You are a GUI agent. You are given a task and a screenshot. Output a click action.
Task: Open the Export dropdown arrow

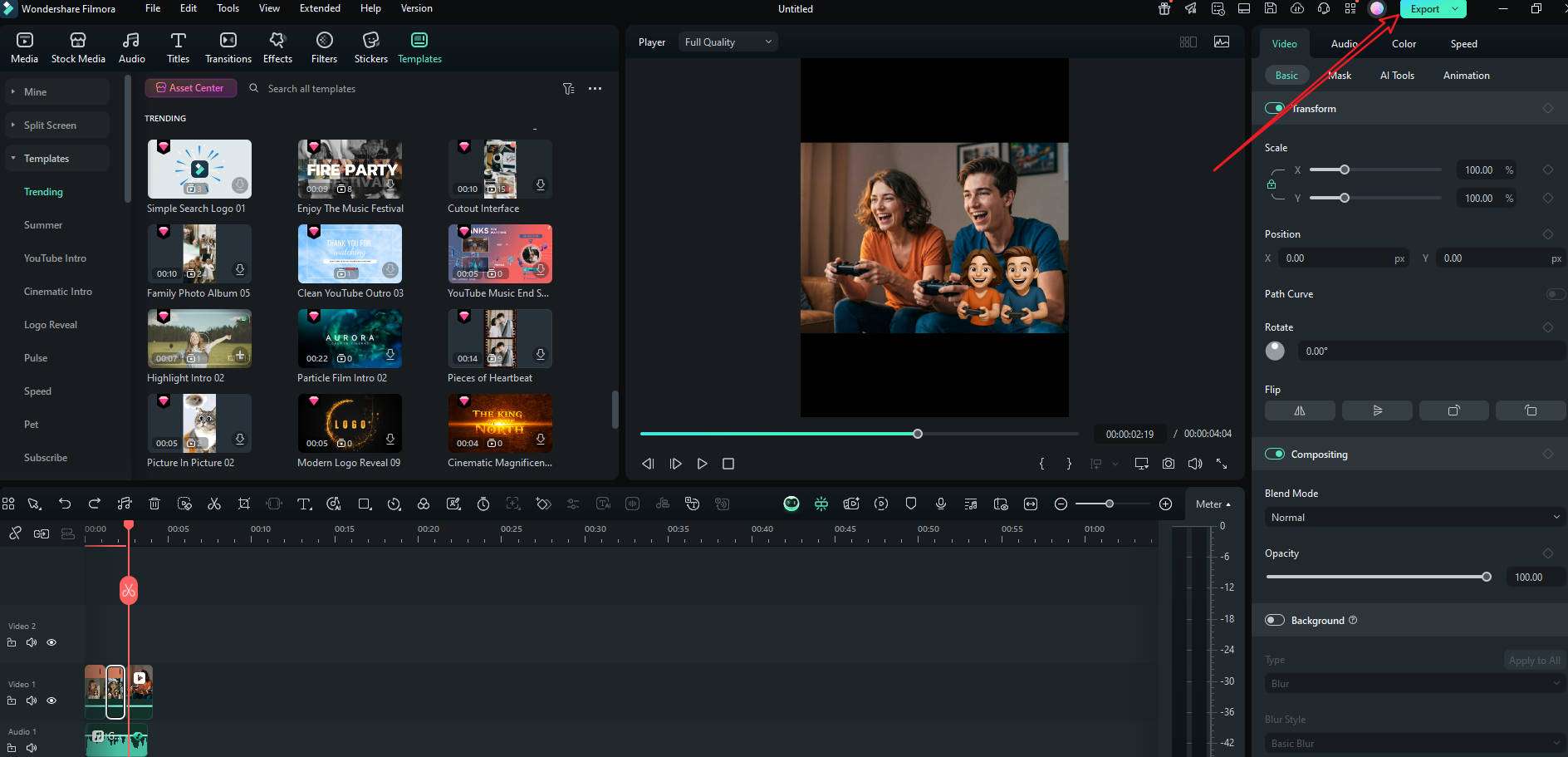1455,9
